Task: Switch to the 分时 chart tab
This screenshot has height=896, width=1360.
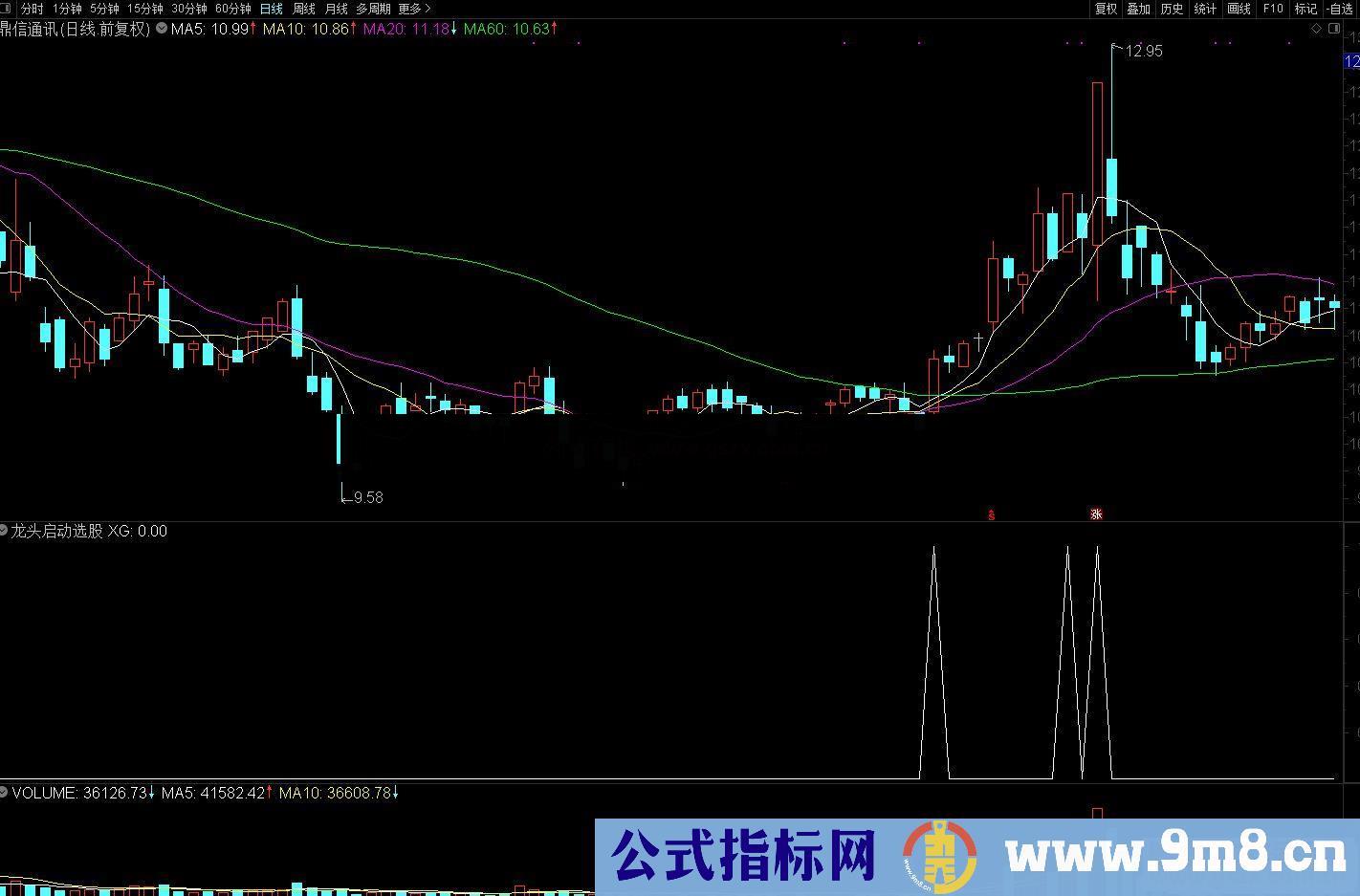Action: [x=32, y=9]
